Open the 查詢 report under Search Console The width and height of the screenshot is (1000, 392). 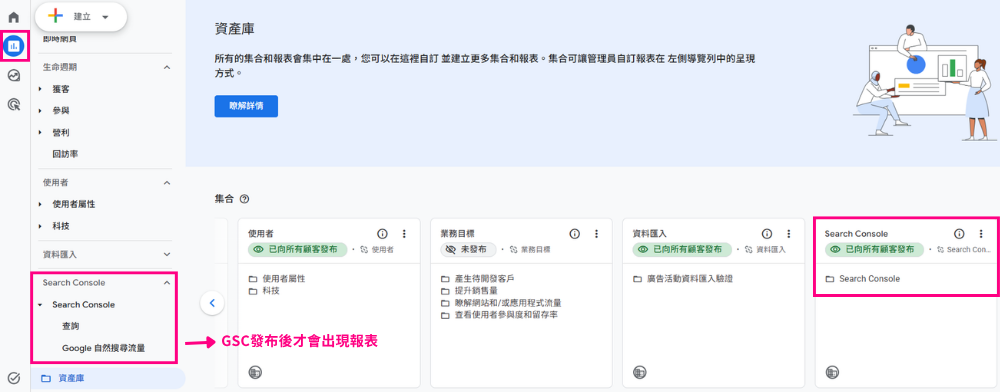71,326
